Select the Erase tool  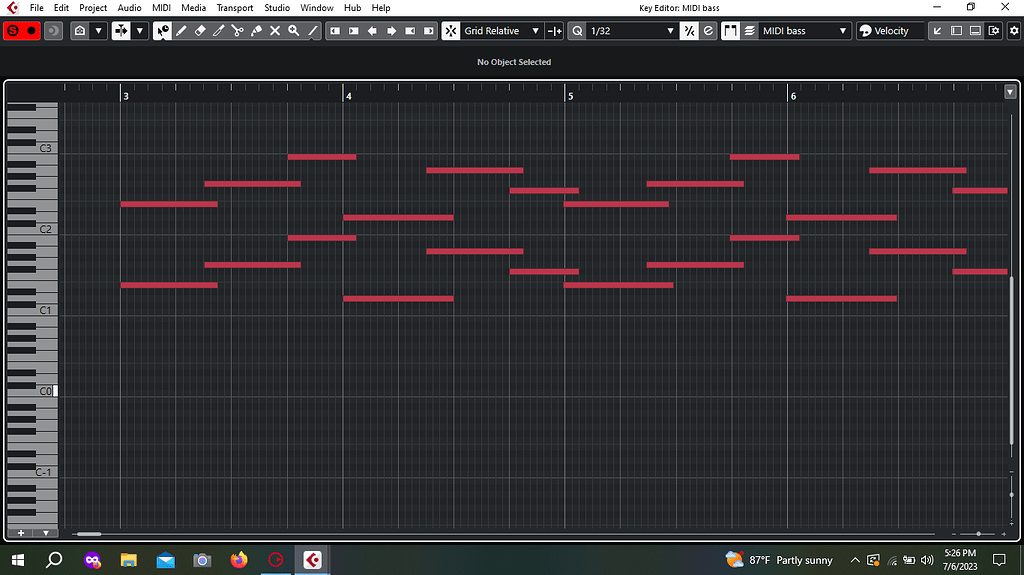pos(200,31)
